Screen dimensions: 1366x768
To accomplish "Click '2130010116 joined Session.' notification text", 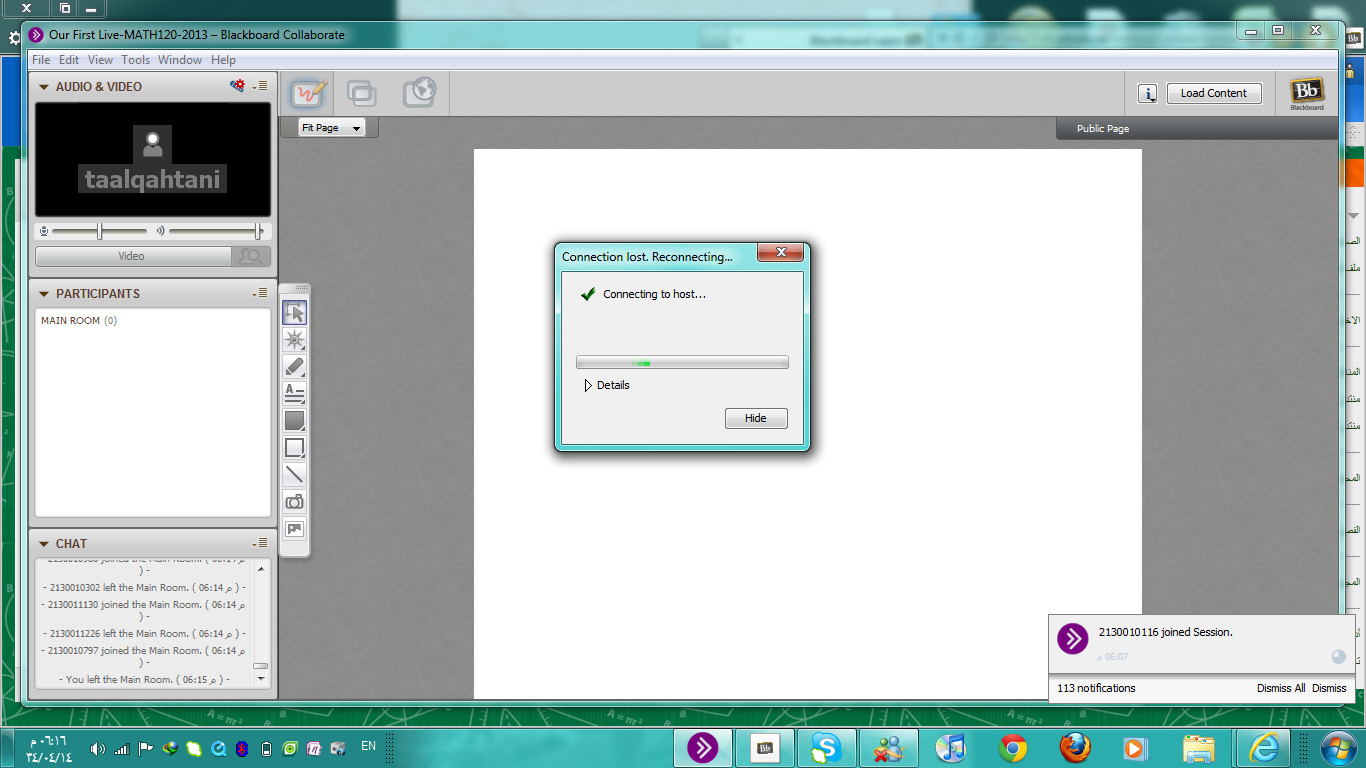I will 1165,632.
